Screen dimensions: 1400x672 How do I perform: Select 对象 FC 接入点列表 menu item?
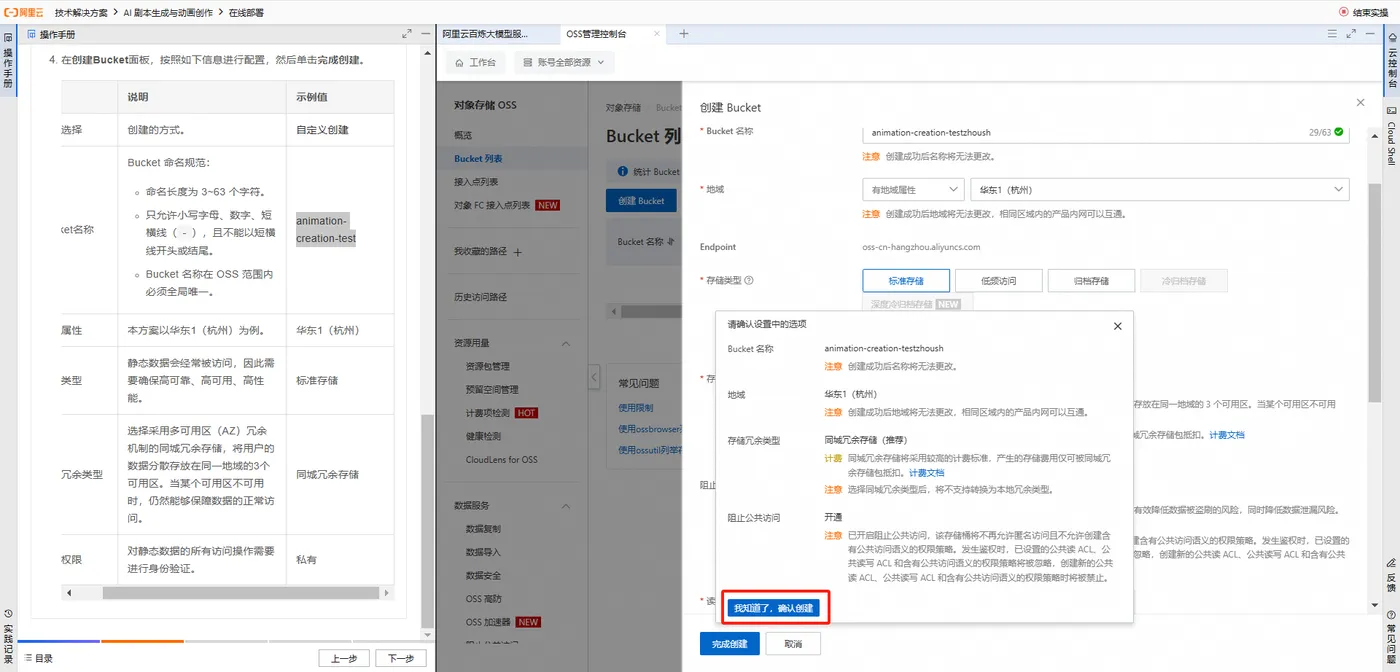[x=492, y=205]
